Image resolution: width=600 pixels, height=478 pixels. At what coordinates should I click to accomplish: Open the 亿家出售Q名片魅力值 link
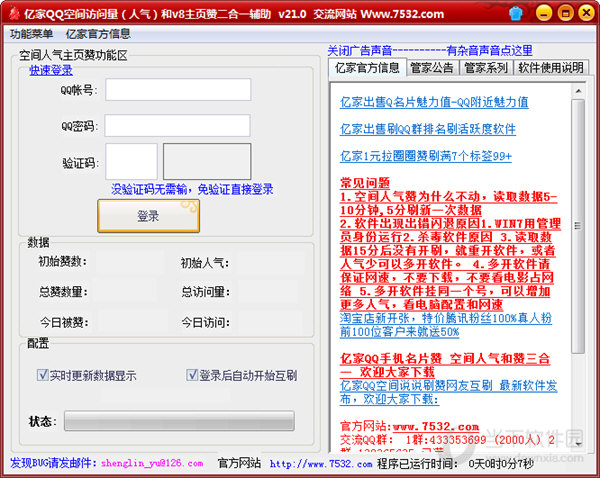[434, 102]
